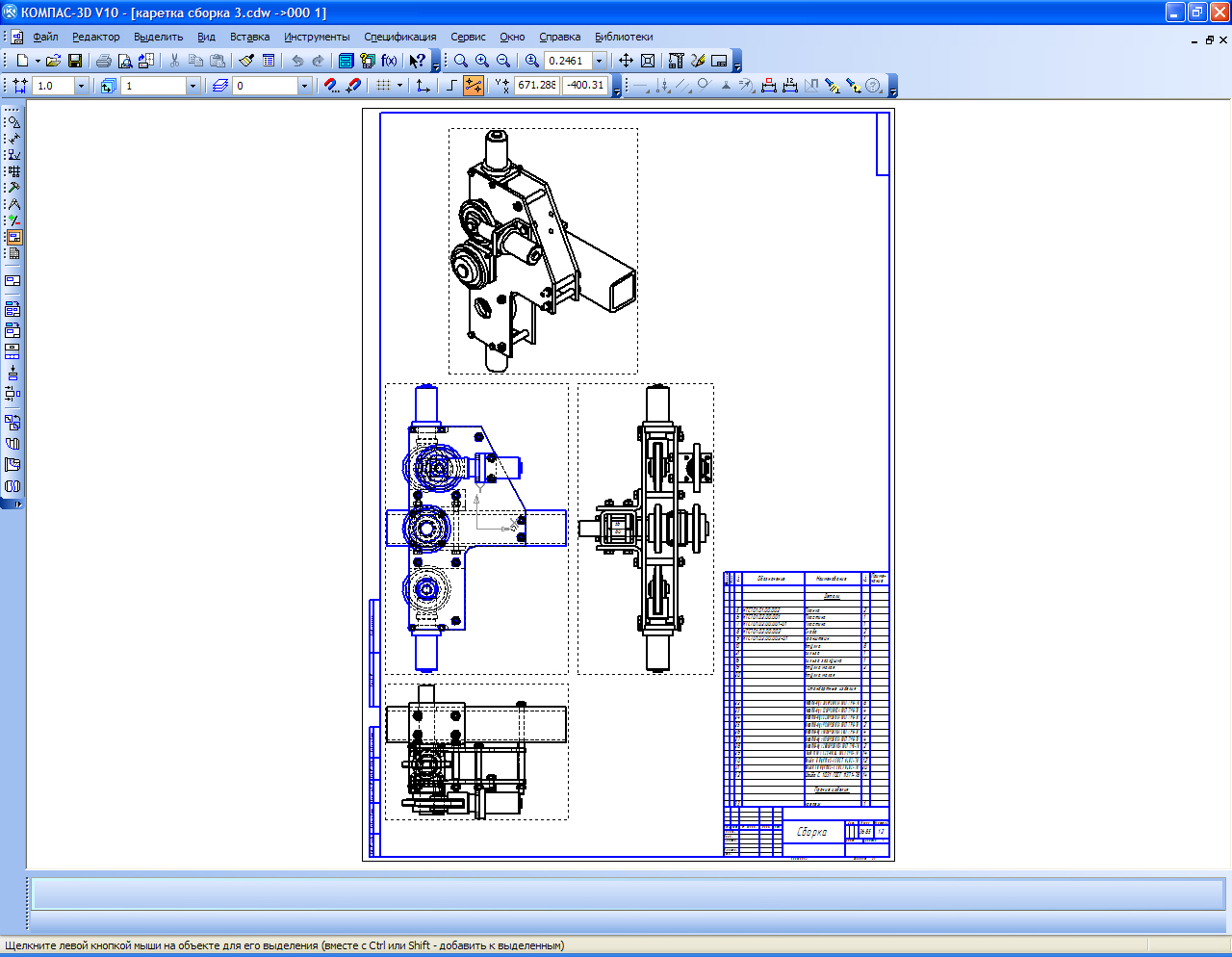This screenshot has height=957, width=1232.
Task: Click the Copy icon
Action: (x=195, y=61)
